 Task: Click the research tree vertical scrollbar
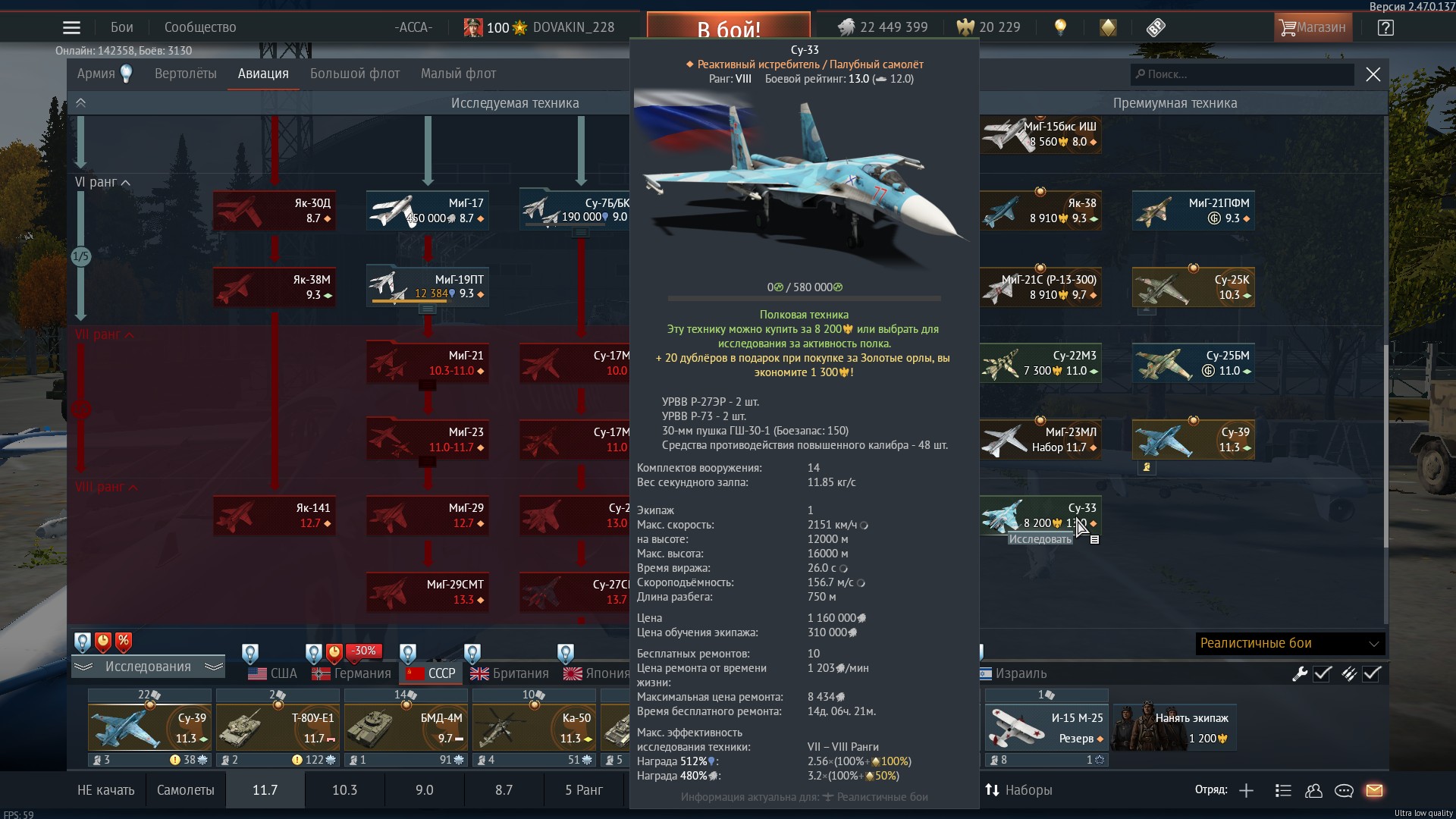click(1386, 446)
